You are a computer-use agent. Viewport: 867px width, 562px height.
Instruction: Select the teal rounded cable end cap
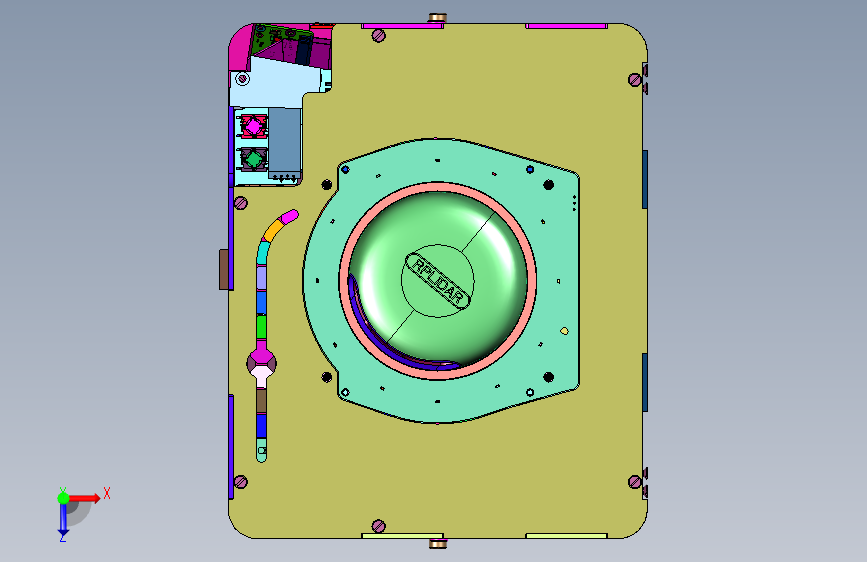tap(262, 450)
